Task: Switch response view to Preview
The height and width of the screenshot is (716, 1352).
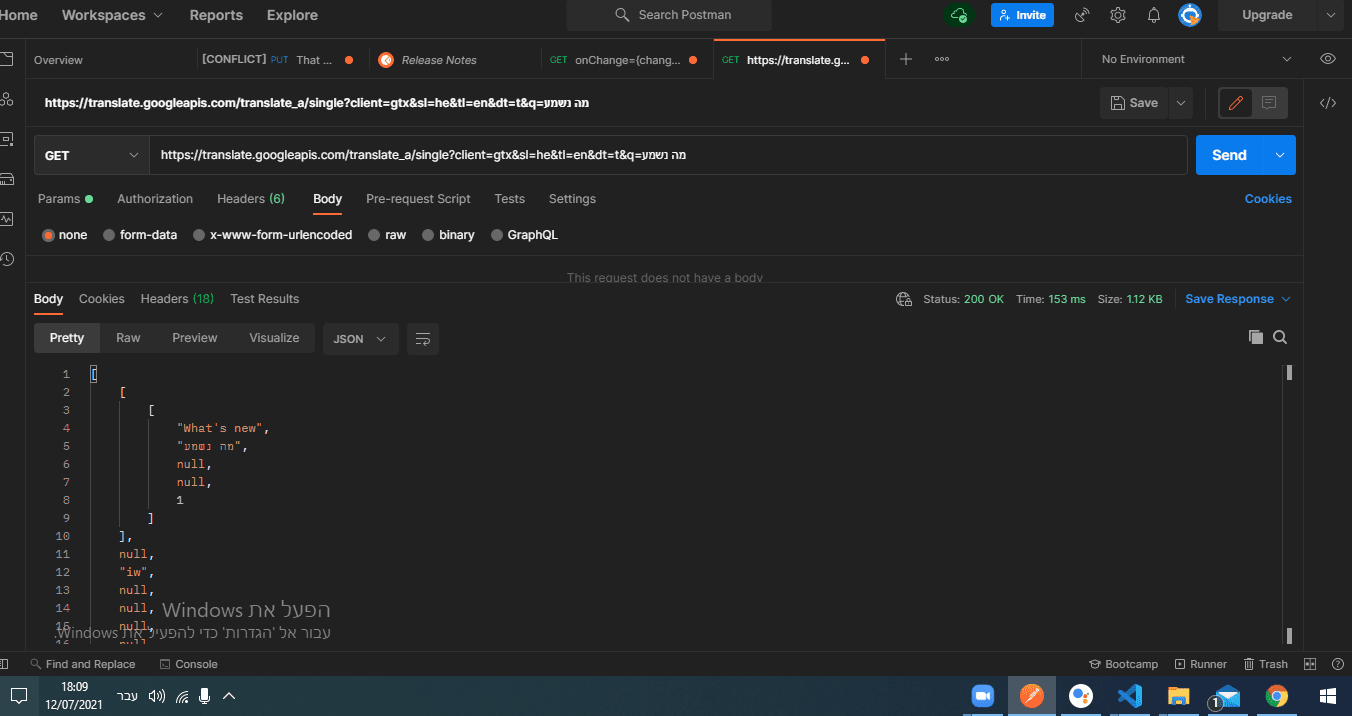Action: 195,338
